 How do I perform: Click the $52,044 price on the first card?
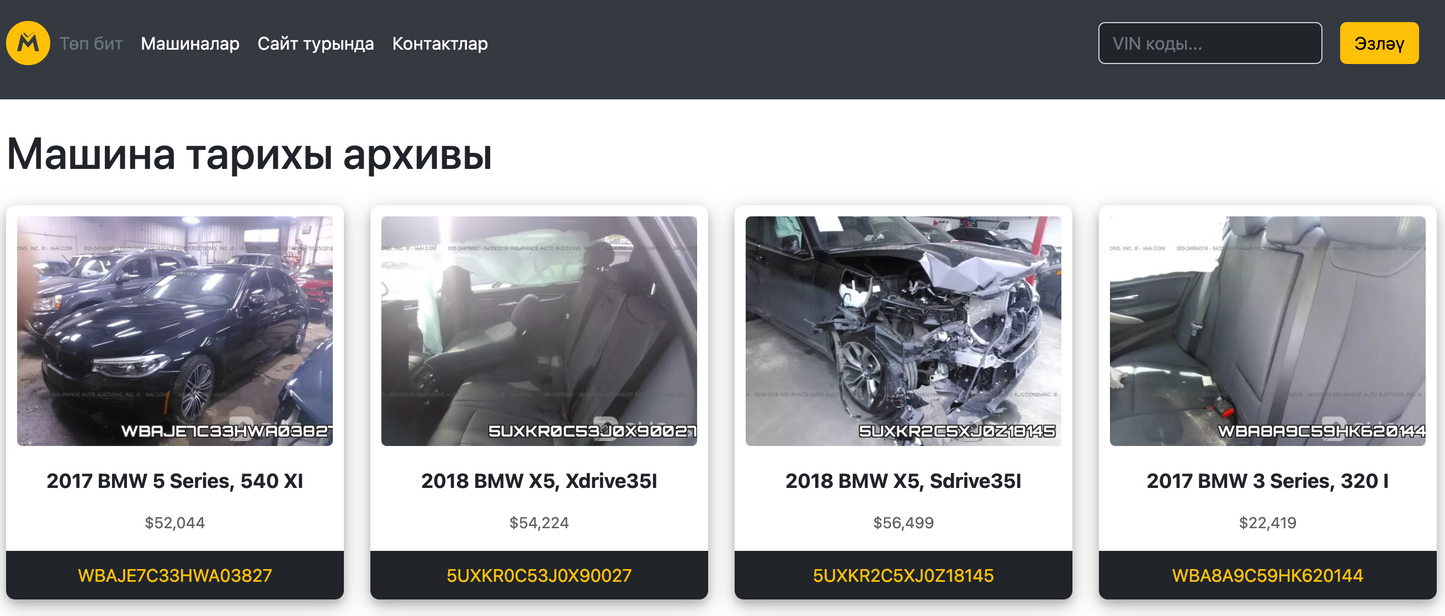[175, 522]
